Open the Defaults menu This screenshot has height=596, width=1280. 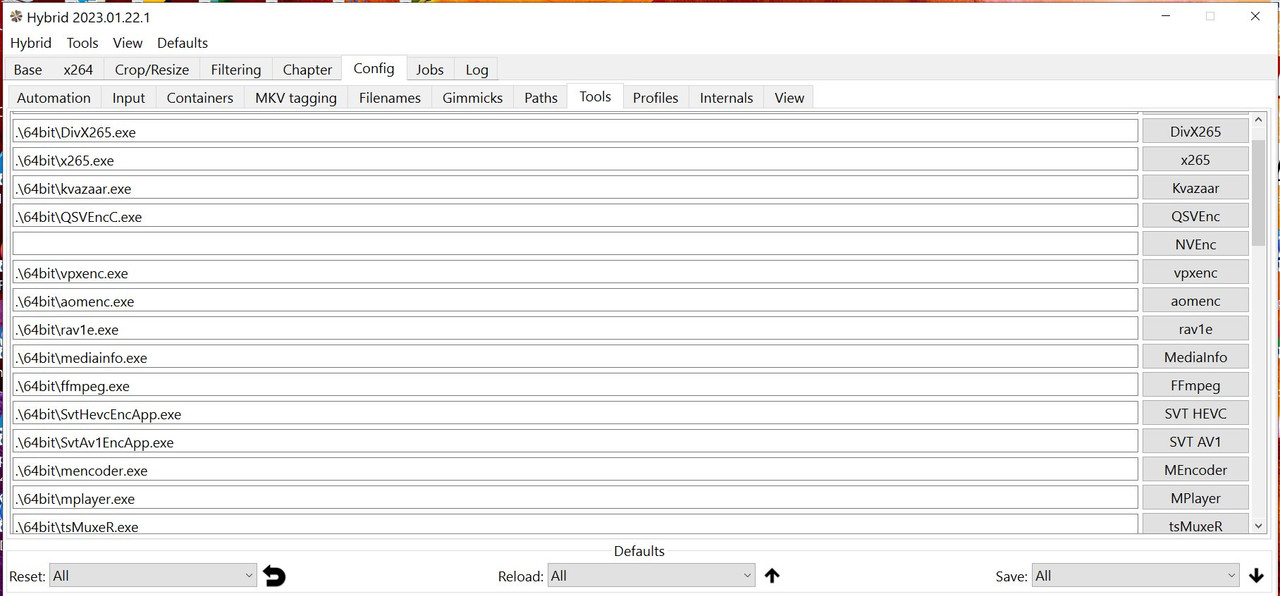[182, 43]
